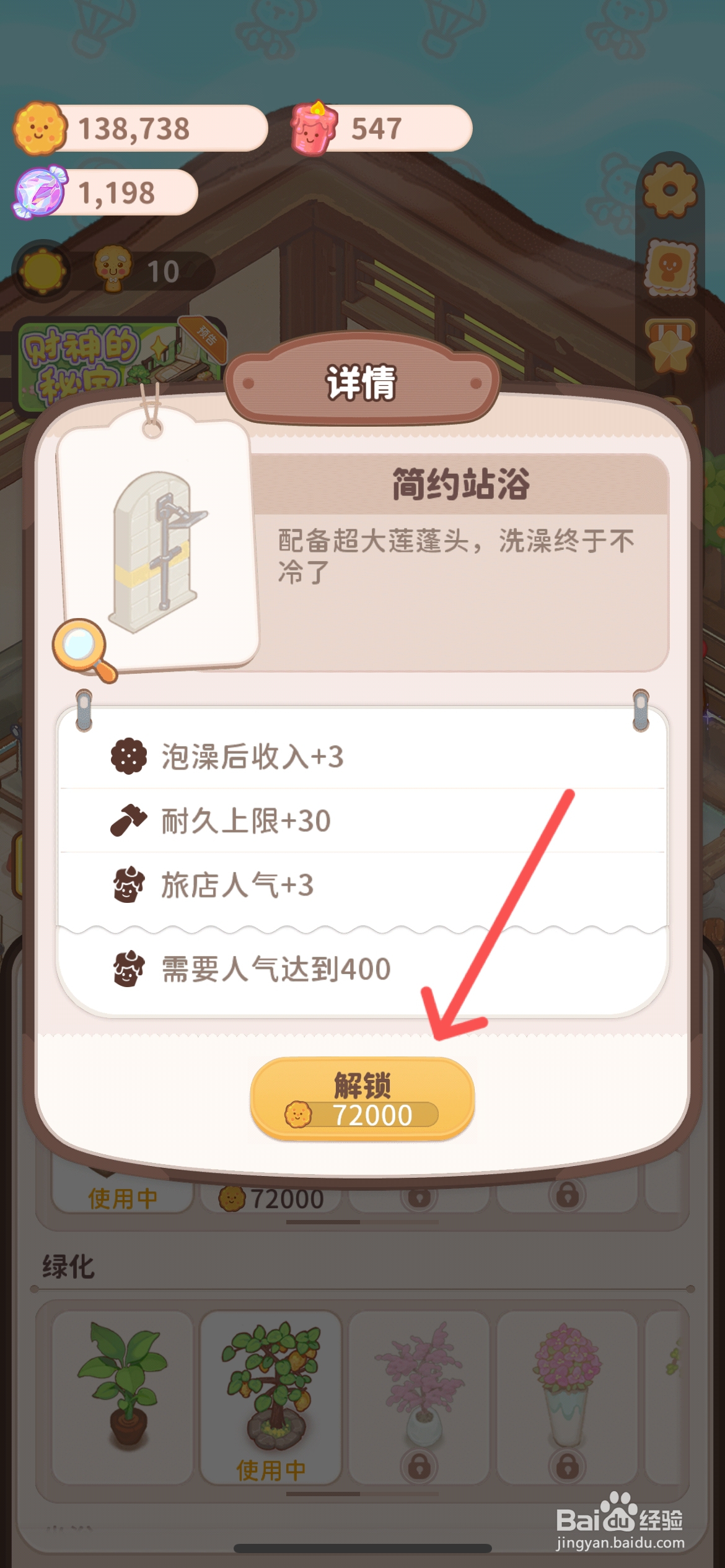Tap the red candle currency icon
Image resolution: width=725 pixels, height=1568 pixels.
(x=315, y=128)
